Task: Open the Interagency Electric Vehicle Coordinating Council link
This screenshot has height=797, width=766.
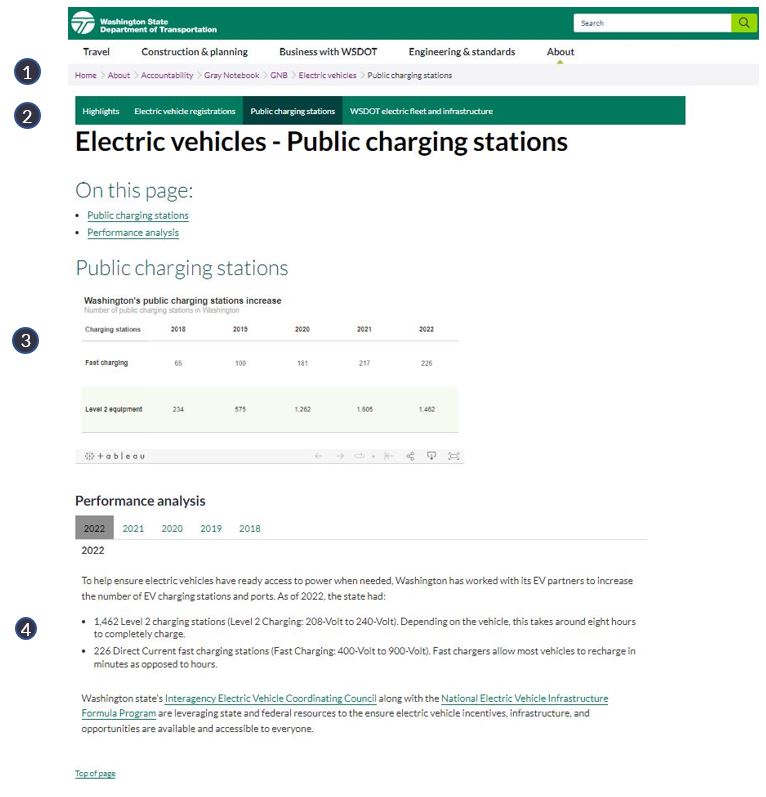Action: coord(271,698)
